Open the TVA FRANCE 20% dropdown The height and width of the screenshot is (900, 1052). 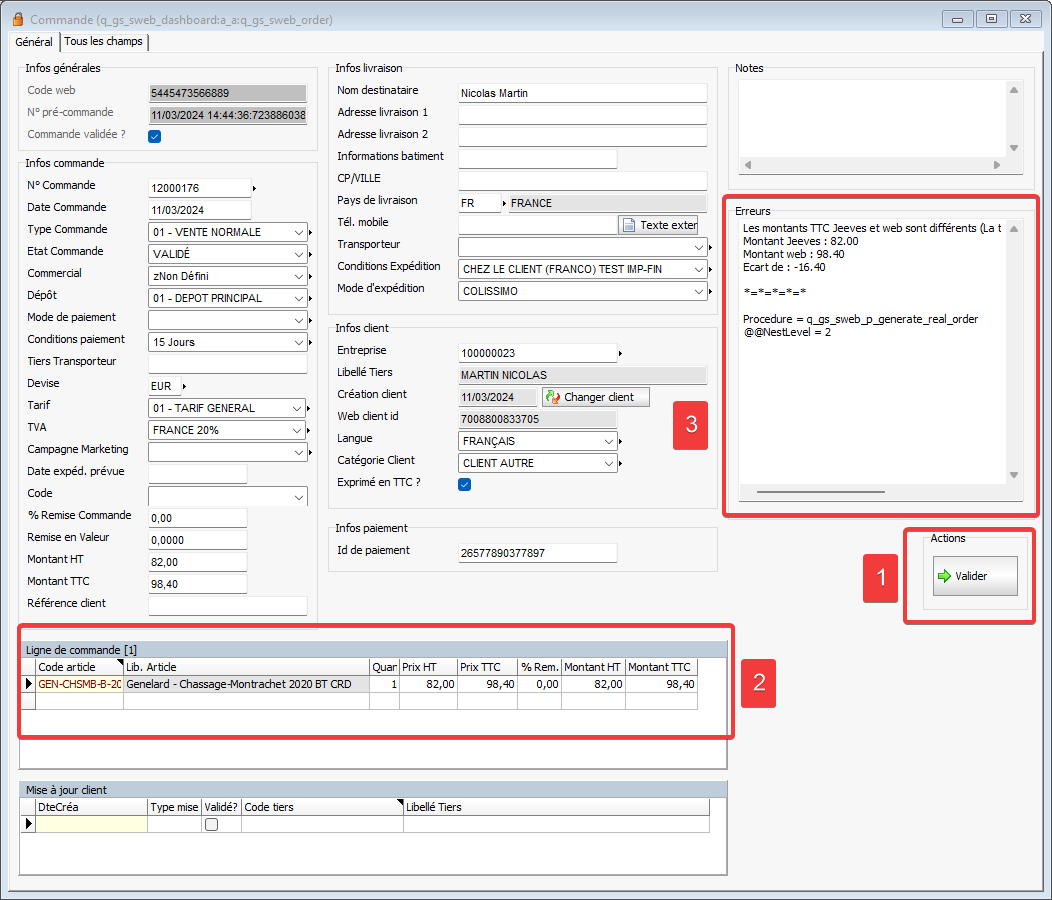point(299,430)
